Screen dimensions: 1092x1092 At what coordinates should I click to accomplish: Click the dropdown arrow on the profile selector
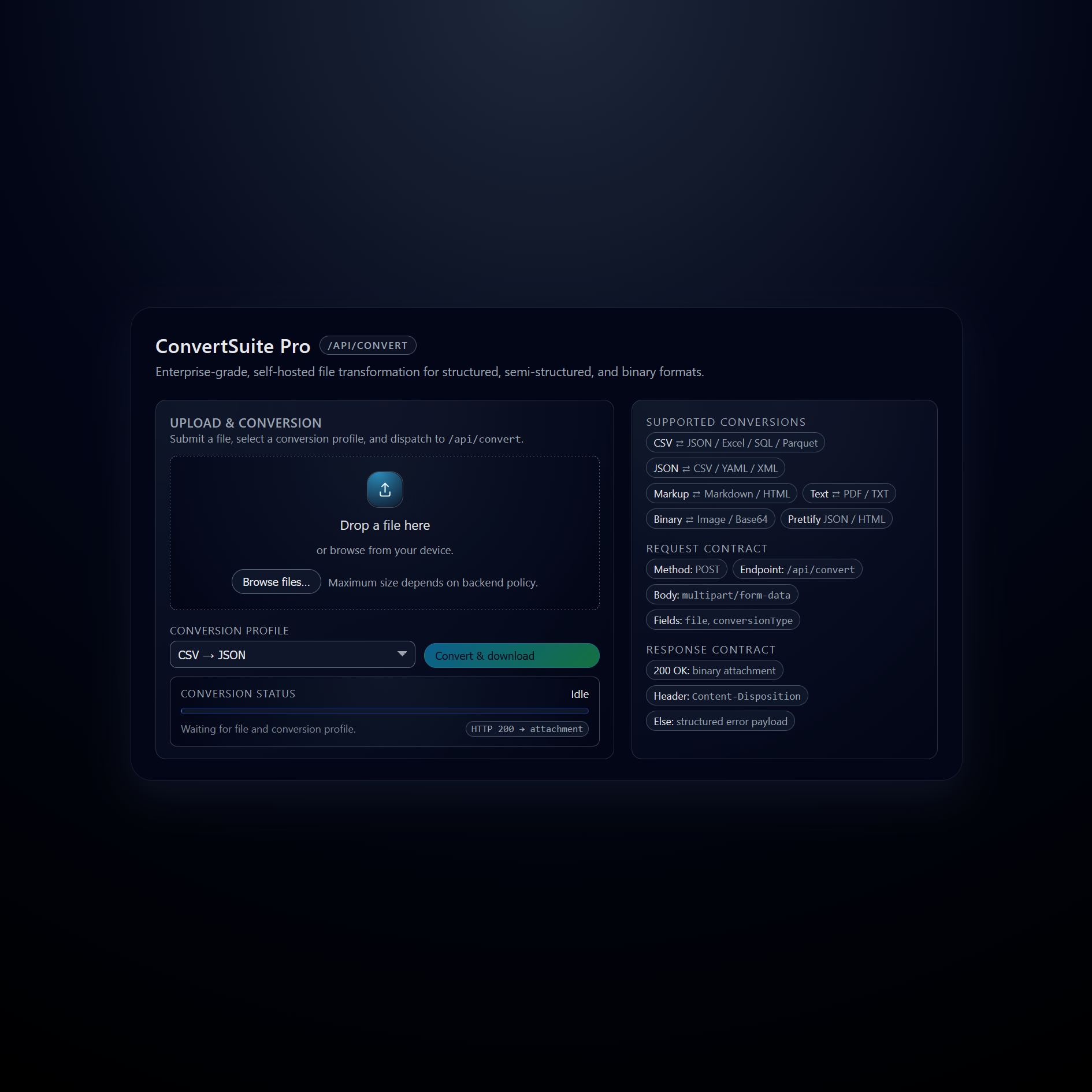pos(402,655)
